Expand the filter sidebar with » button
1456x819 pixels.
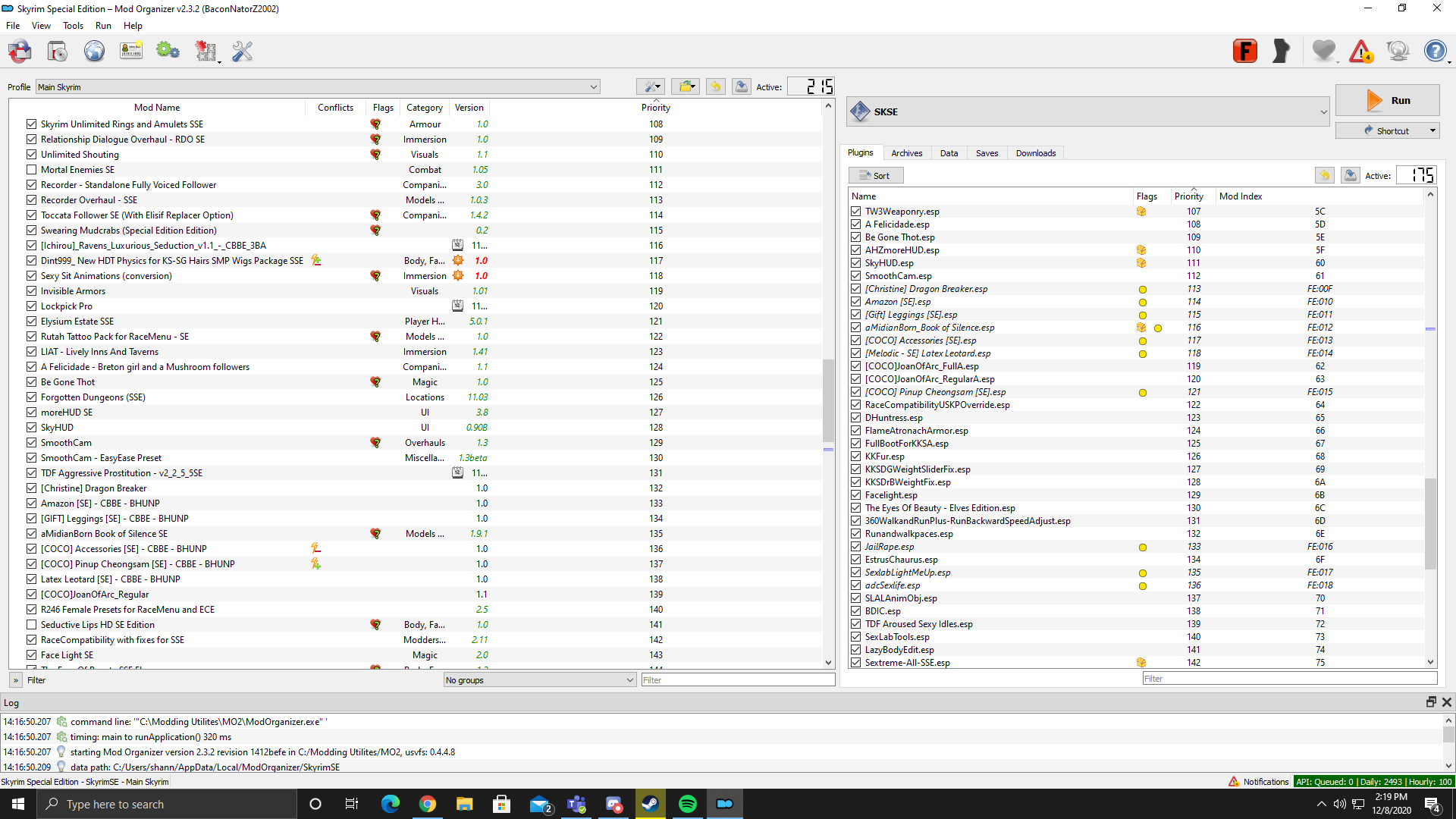coord(16,680)
